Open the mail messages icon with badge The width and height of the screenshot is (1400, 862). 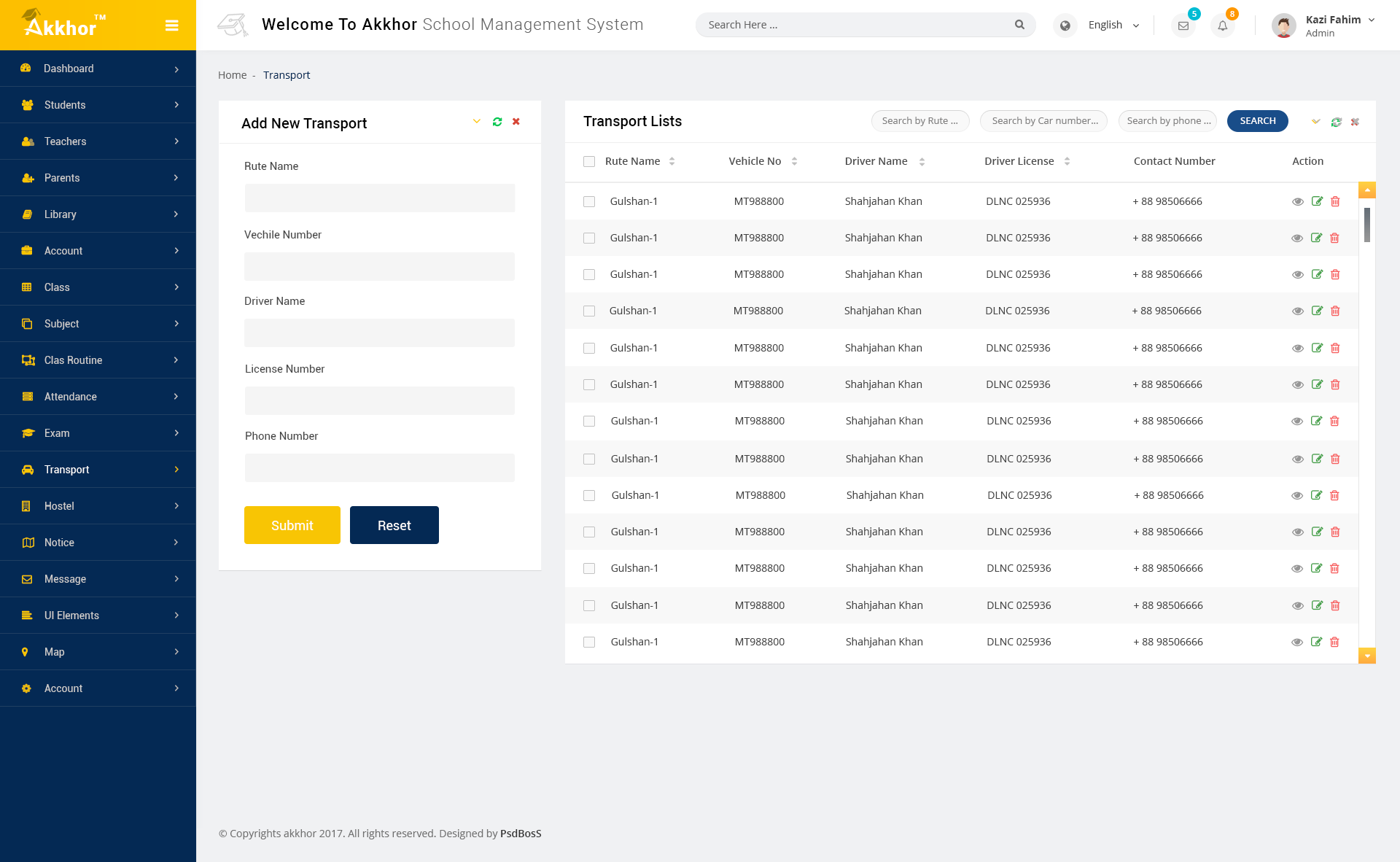1183,26
